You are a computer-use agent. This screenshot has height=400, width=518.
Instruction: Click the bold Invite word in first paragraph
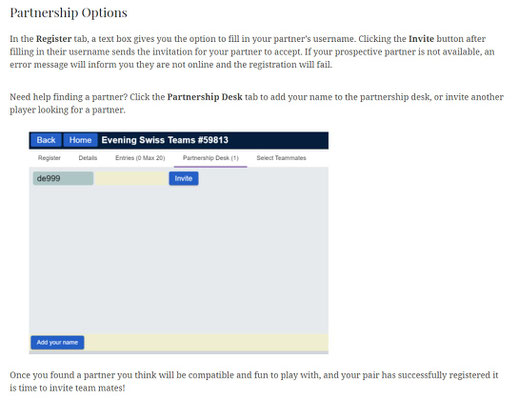(421, 39)
